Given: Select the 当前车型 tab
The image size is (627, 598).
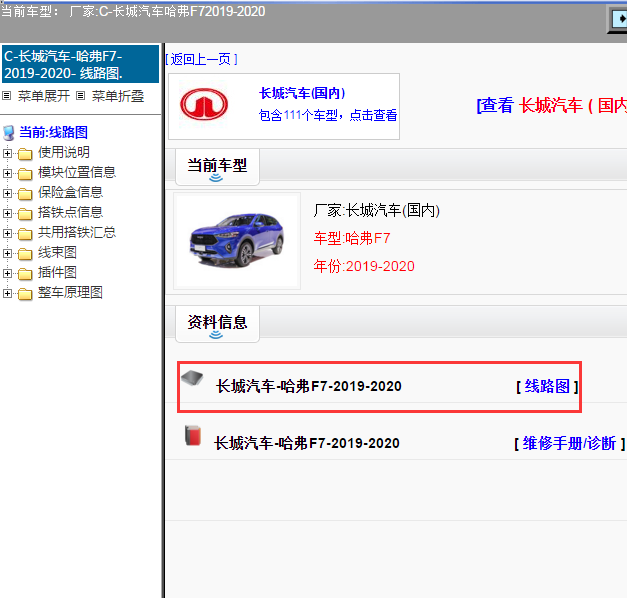Looking at the screenshot, I should (x=217, y=167).
